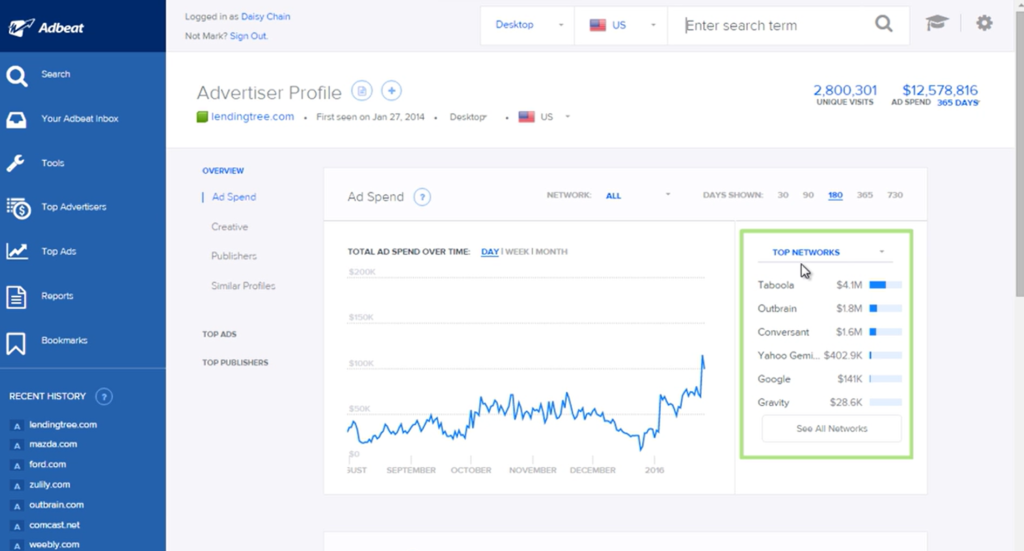
Task: Open the Creative section
Action: click(229, 227)
